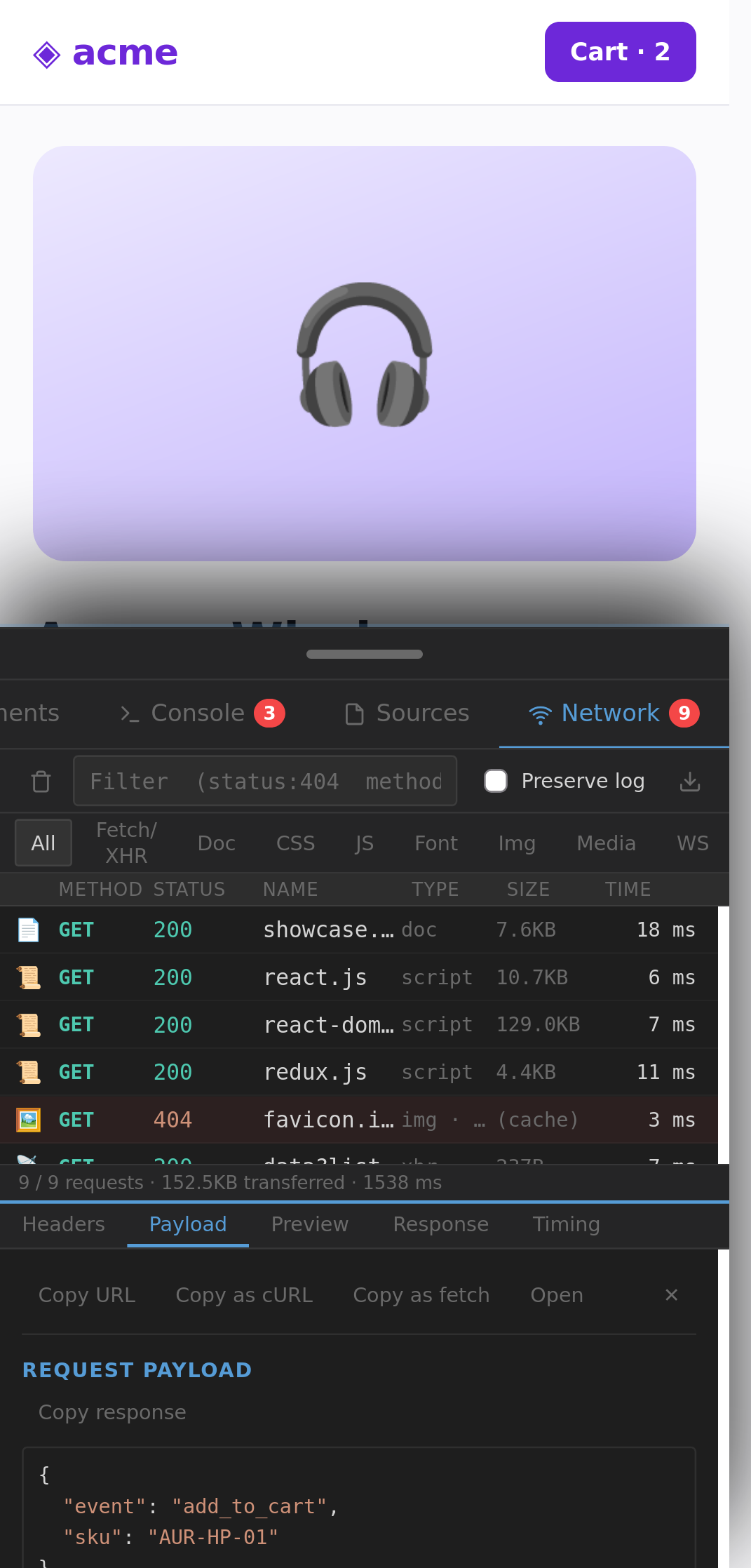This screenshot has height=1568, width=751.
Task: Click the acme brand name
Action: (126, 53)
